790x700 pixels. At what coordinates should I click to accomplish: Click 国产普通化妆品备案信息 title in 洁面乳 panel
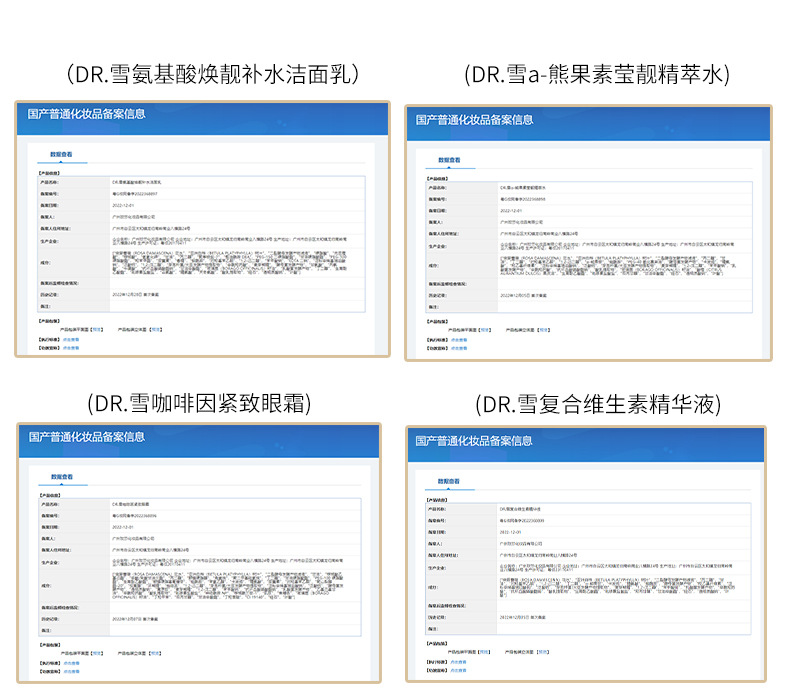tap(86, 114)
